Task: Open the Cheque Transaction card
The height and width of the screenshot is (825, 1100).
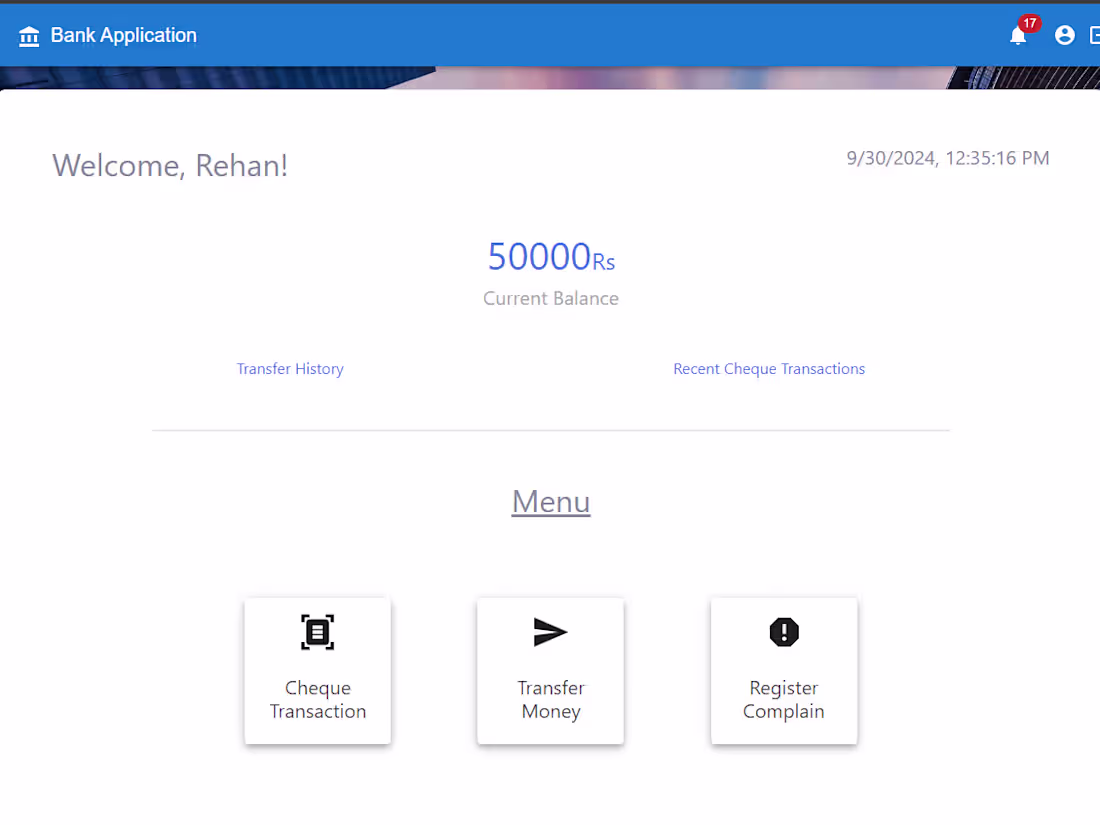Action: coord(317,670)
